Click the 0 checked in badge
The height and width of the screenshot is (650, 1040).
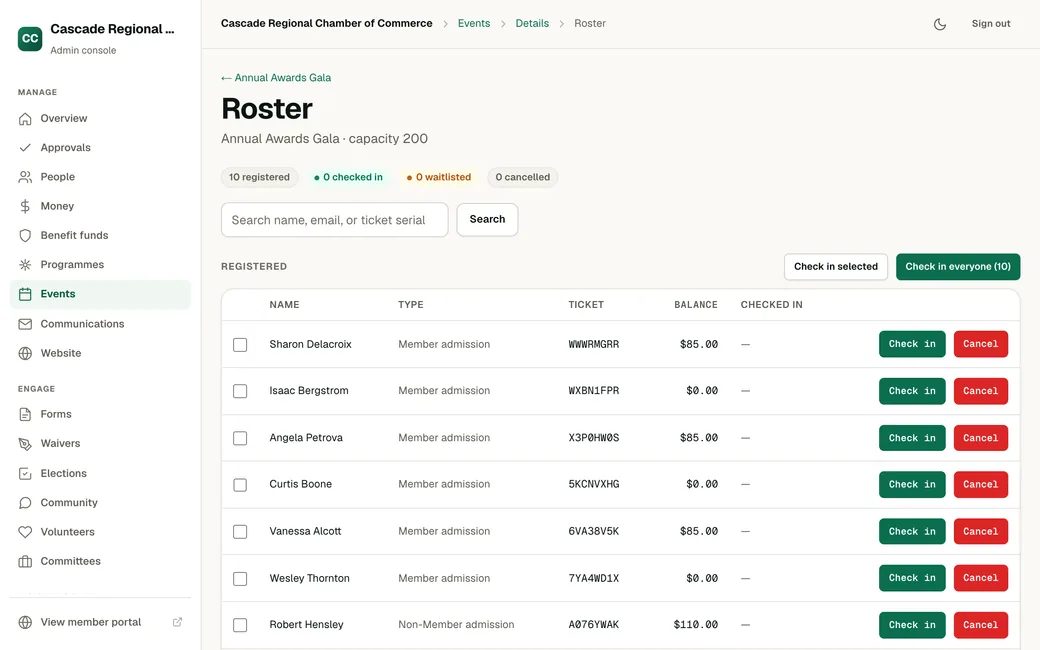pyautogui.click(x=348, y=177)
